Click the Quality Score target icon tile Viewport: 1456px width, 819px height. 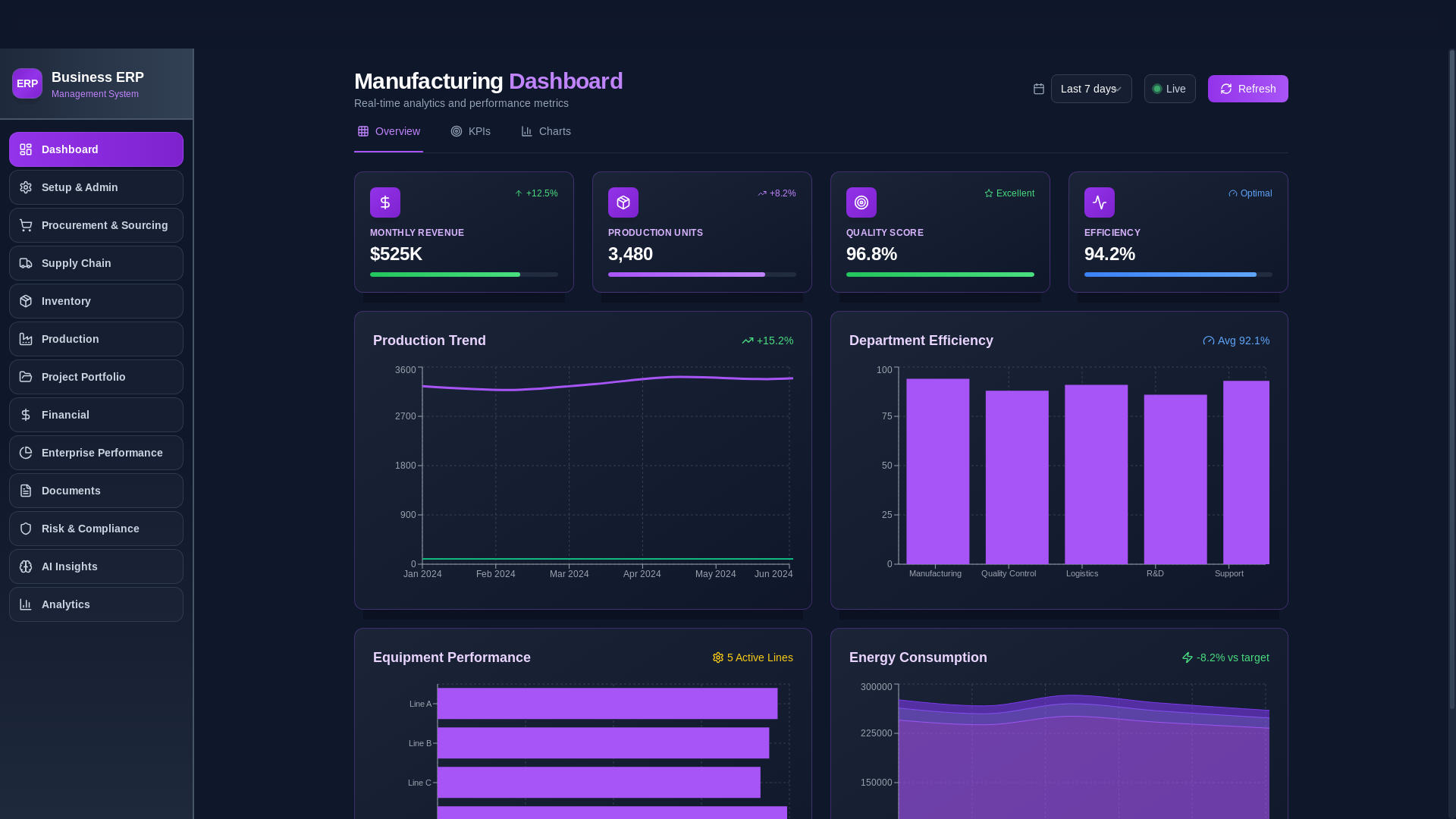[861, 202]
